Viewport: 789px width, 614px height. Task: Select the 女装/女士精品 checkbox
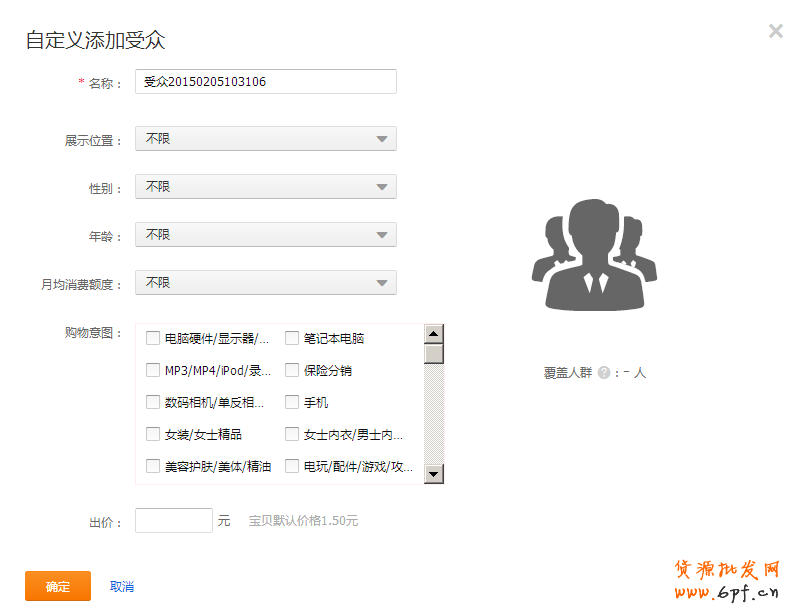click(153, 434)
